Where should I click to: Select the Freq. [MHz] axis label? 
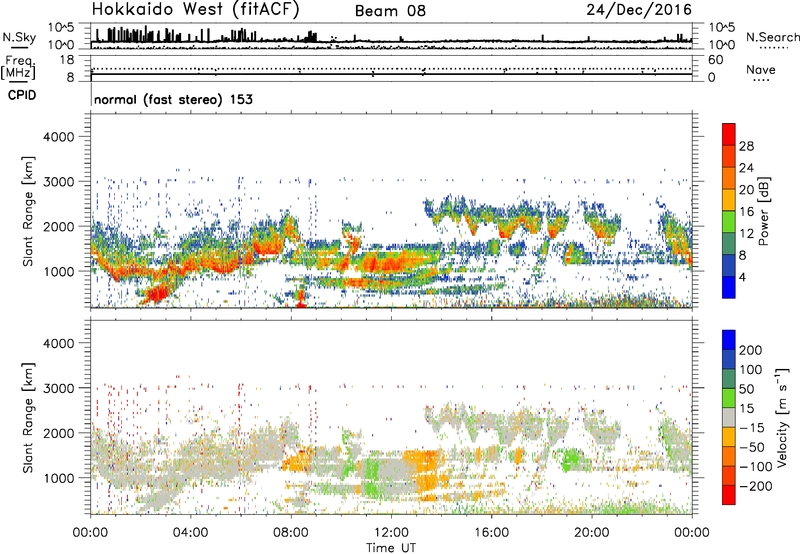18,68
